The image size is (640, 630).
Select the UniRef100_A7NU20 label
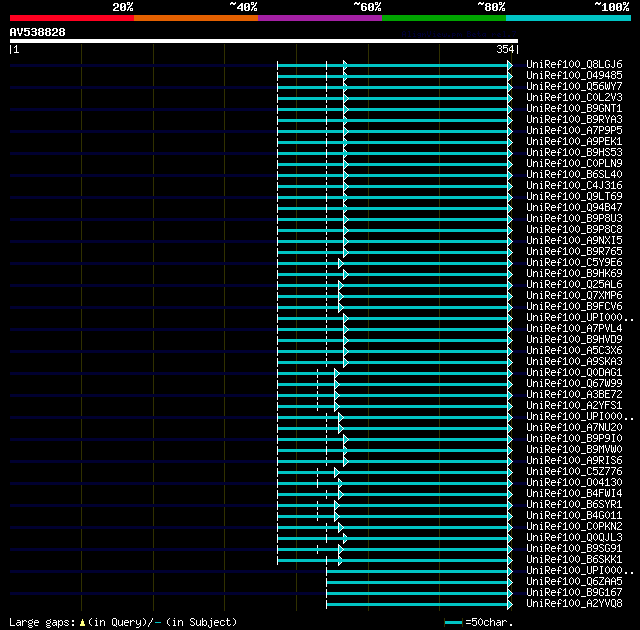(x=574, y=428)
